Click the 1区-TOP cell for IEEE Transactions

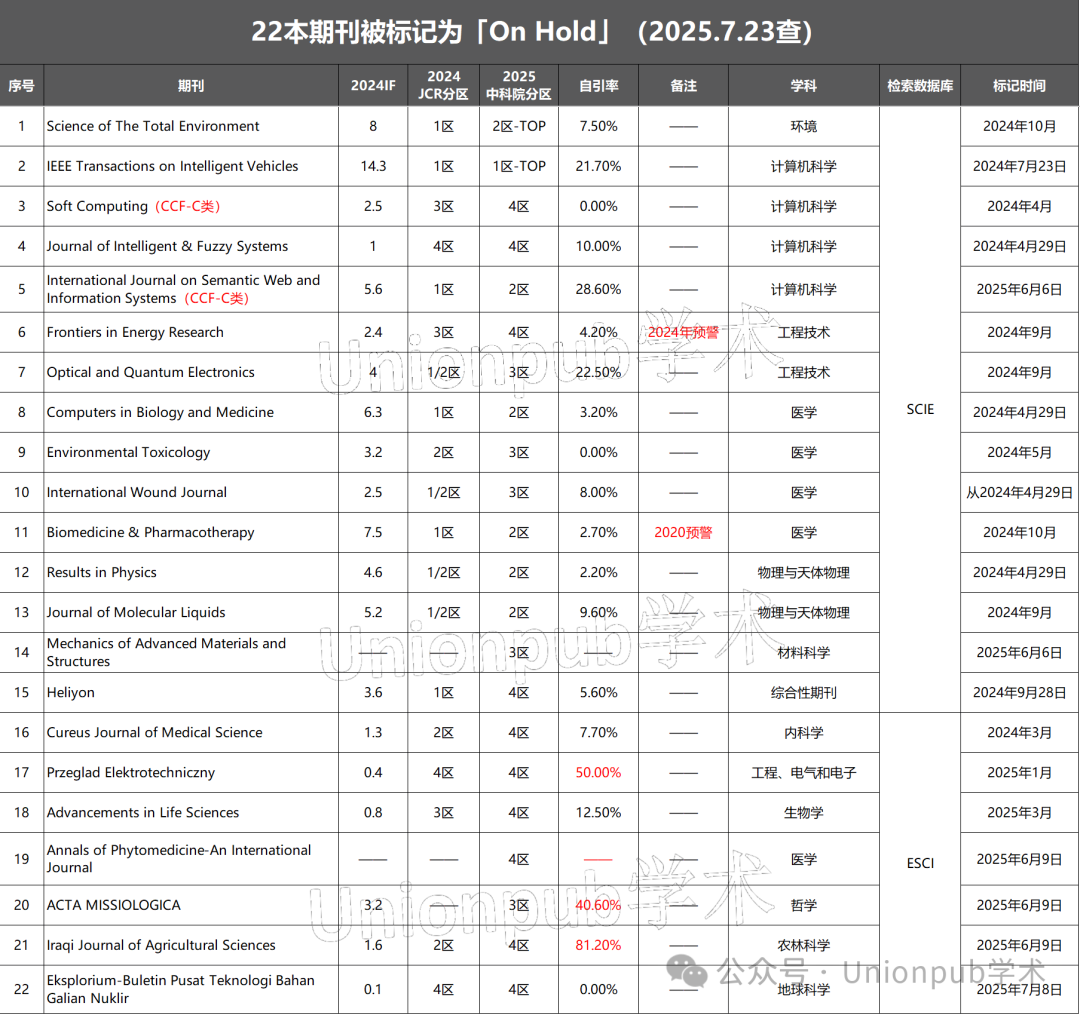518,166
